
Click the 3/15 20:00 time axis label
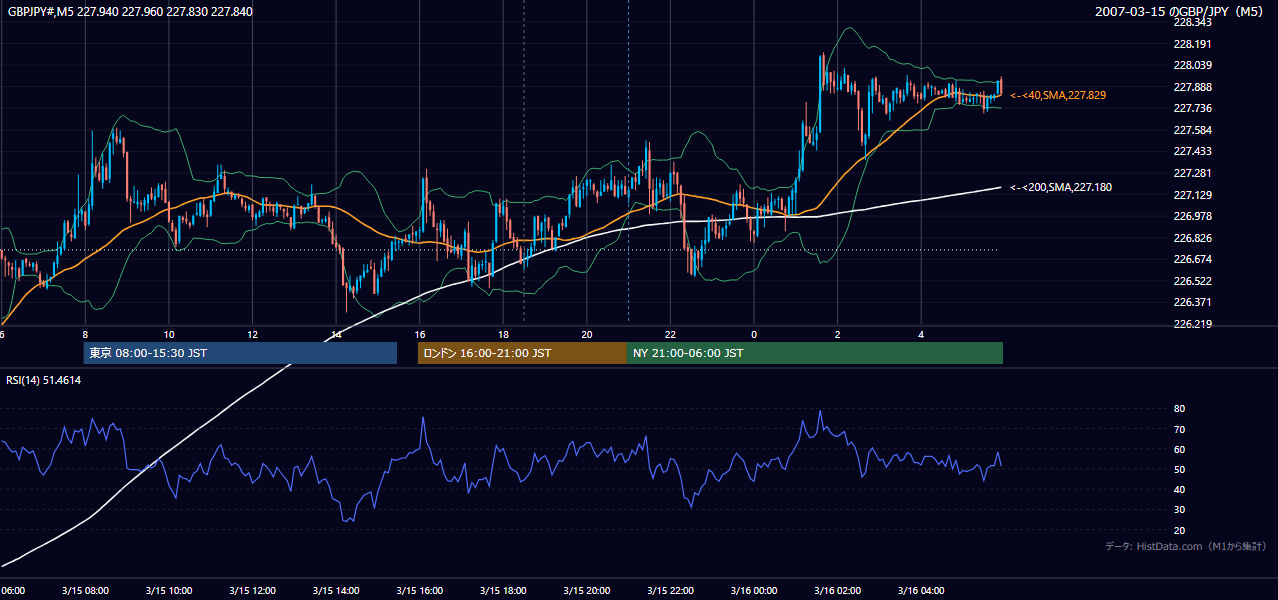click(586, 590)
